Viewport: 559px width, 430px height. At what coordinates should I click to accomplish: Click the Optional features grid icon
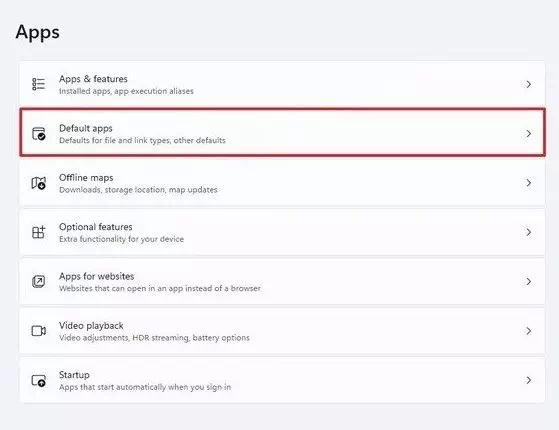click(x=39, y=232)
